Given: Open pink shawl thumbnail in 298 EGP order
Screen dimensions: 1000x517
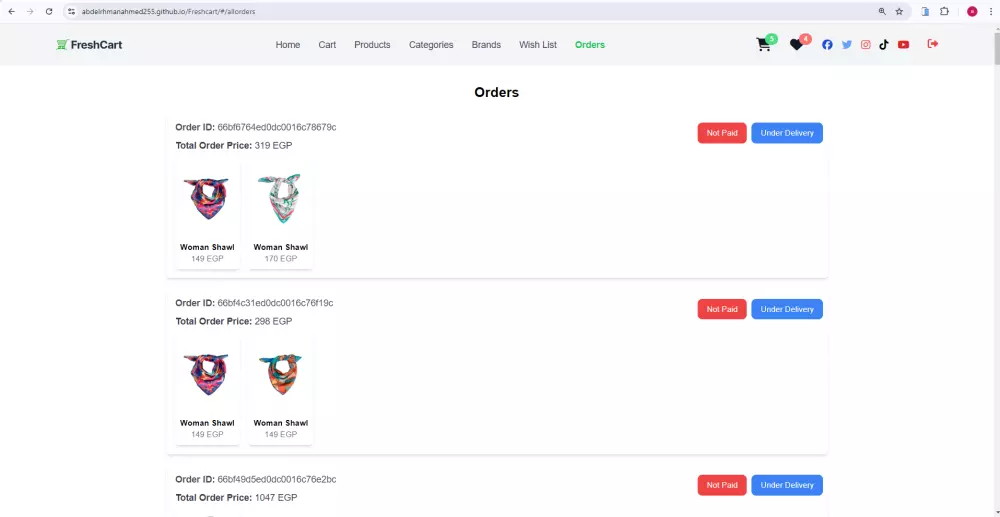Looking at the screenshot, I should tap(207, 374).
